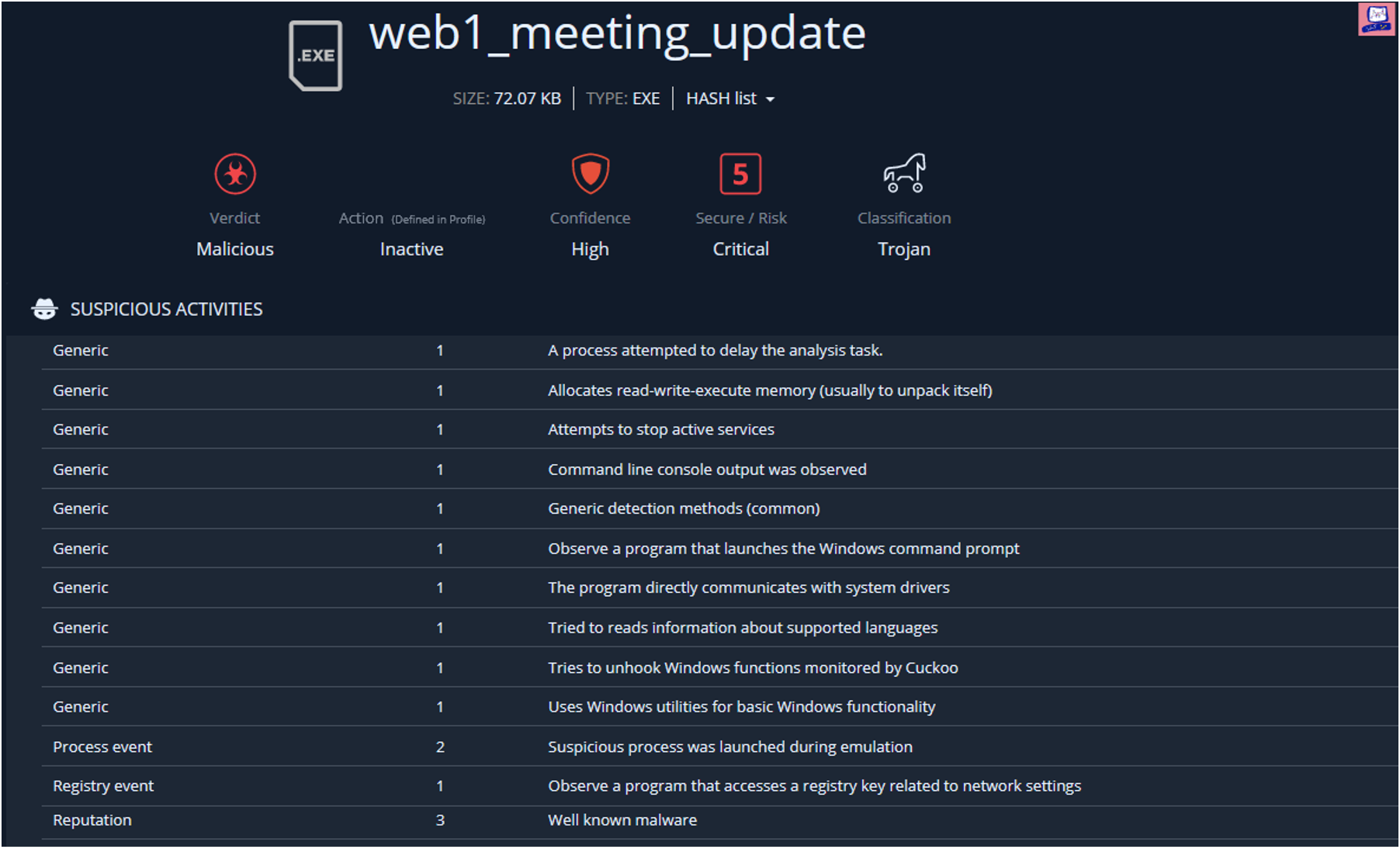1400x849 pixels.
Task: Select the Malicious verdict biohazard icon
Action: (234, 173)
